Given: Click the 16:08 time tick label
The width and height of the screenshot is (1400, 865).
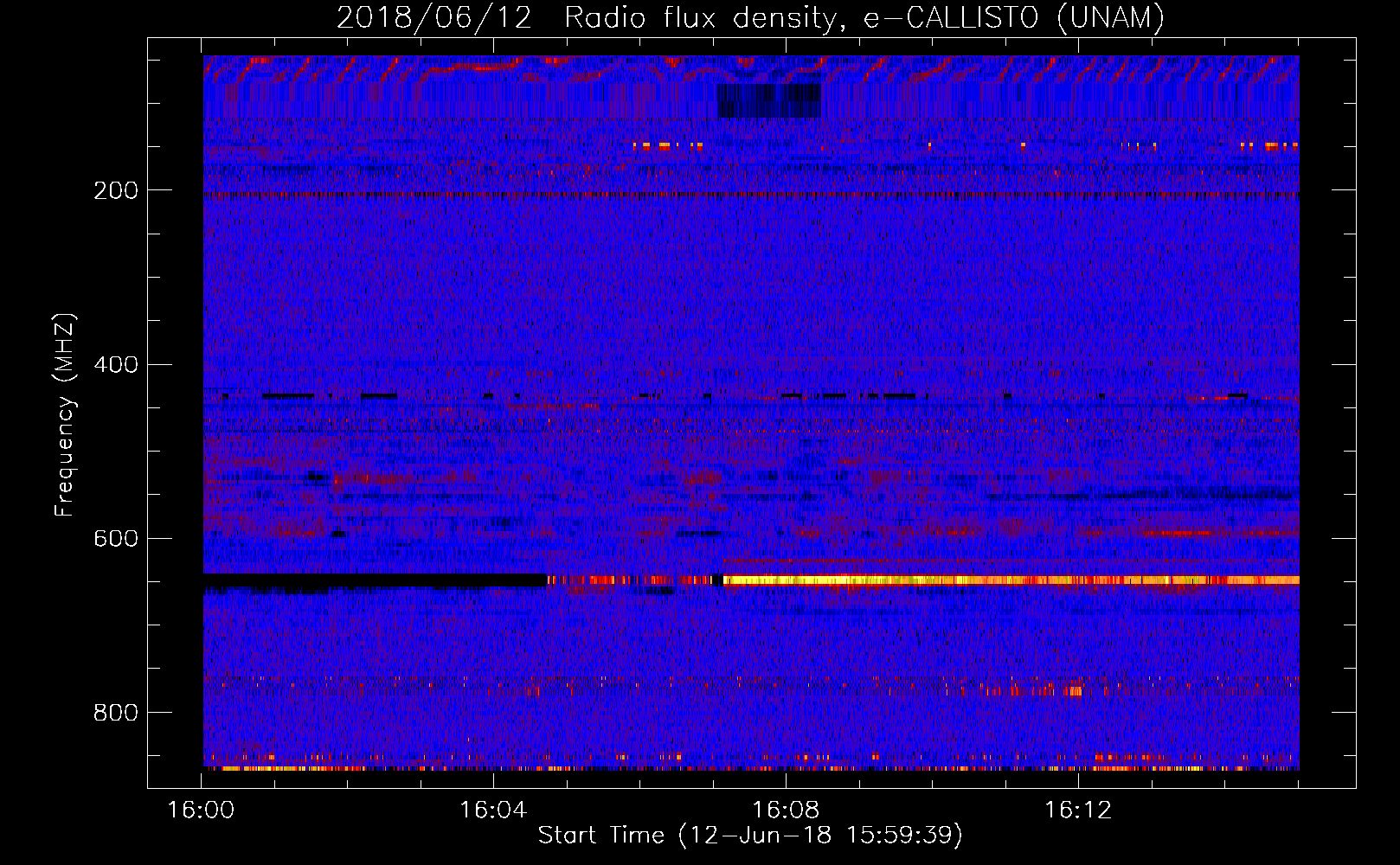Looking at the screenshot, I should coord(786,811).
